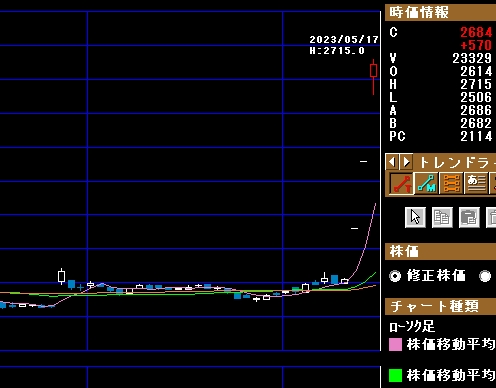The image size is (496, 388).
Task: Select the 修正株価 radio button
Action: pos(395,276)
